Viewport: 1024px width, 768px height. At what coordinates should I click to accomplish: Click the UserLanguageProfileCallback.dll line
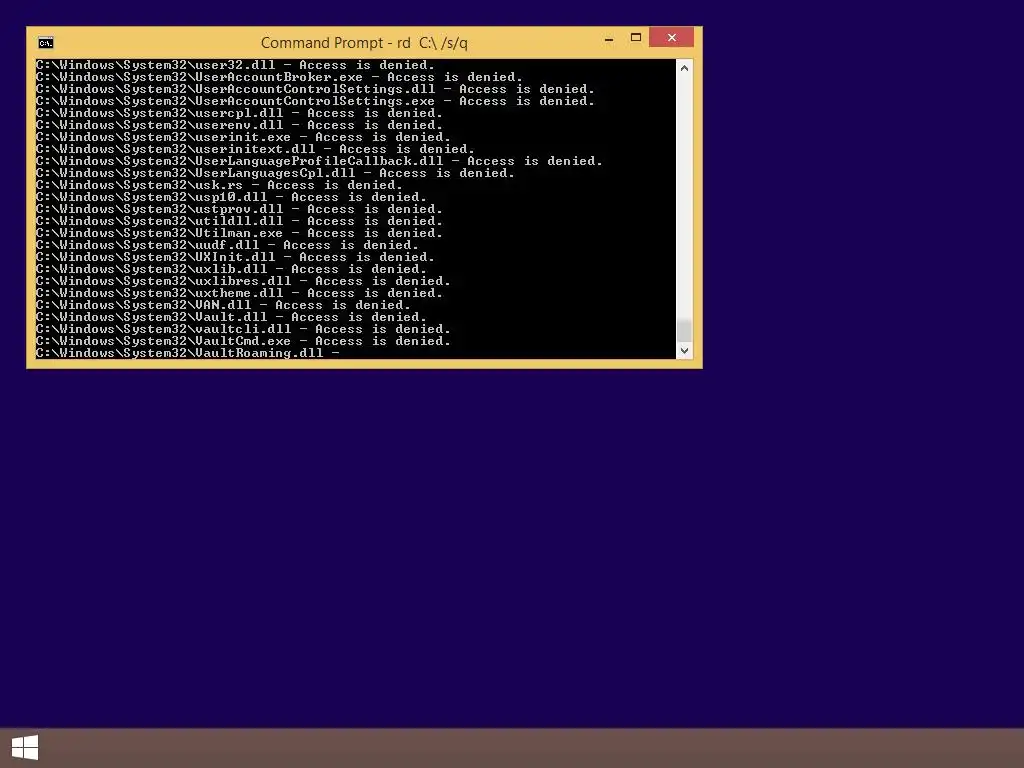tap(319, 161)
